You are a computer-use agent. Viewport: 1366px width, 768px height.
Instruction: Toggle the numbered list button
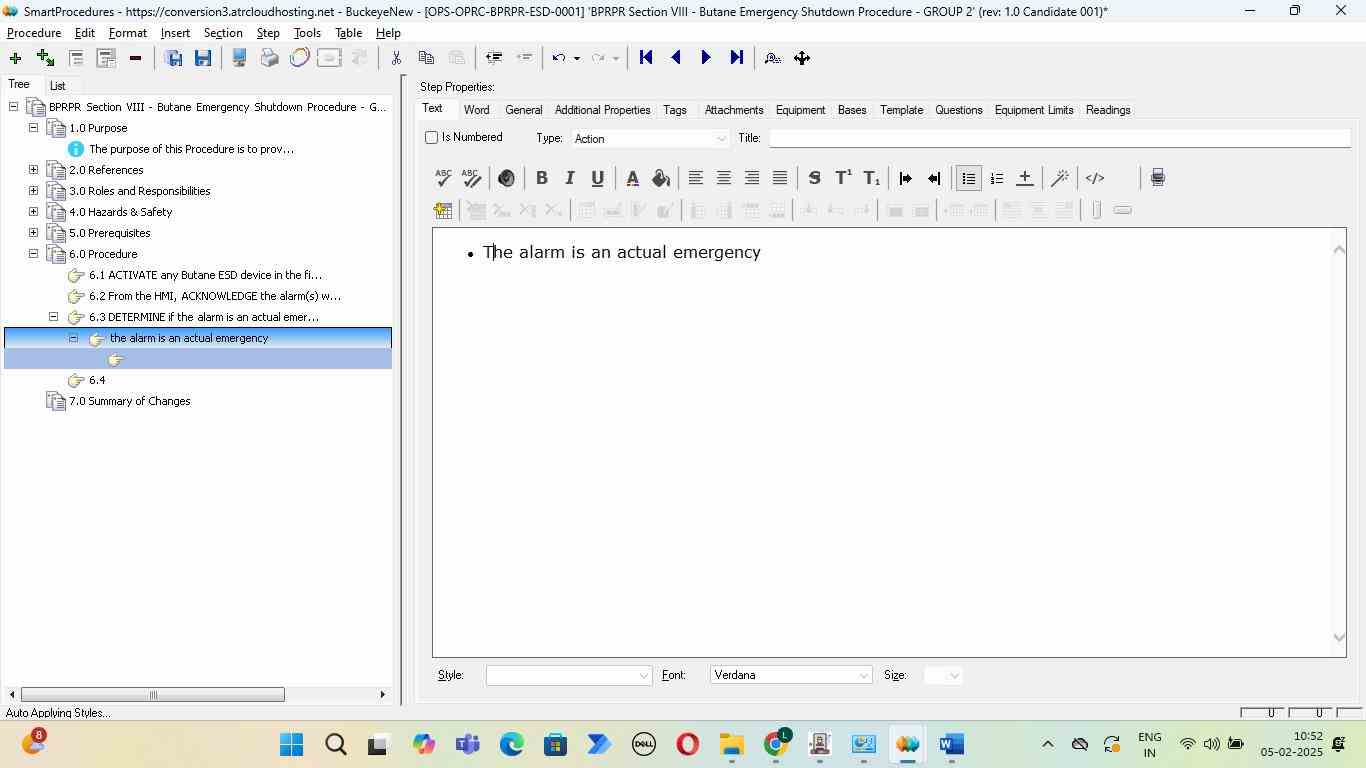point(997,178)
